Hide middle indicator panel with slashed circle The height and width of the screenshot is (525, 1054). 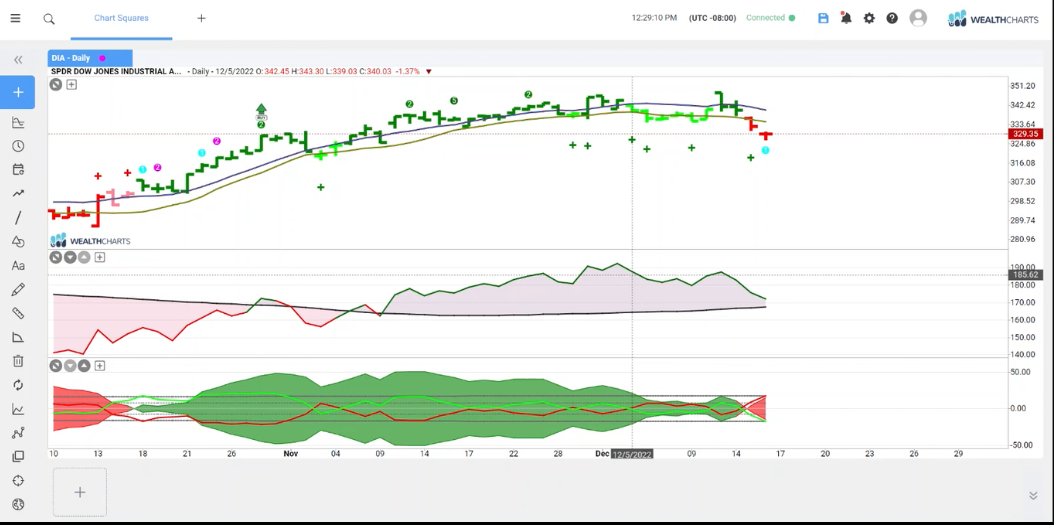pos(56,257)
